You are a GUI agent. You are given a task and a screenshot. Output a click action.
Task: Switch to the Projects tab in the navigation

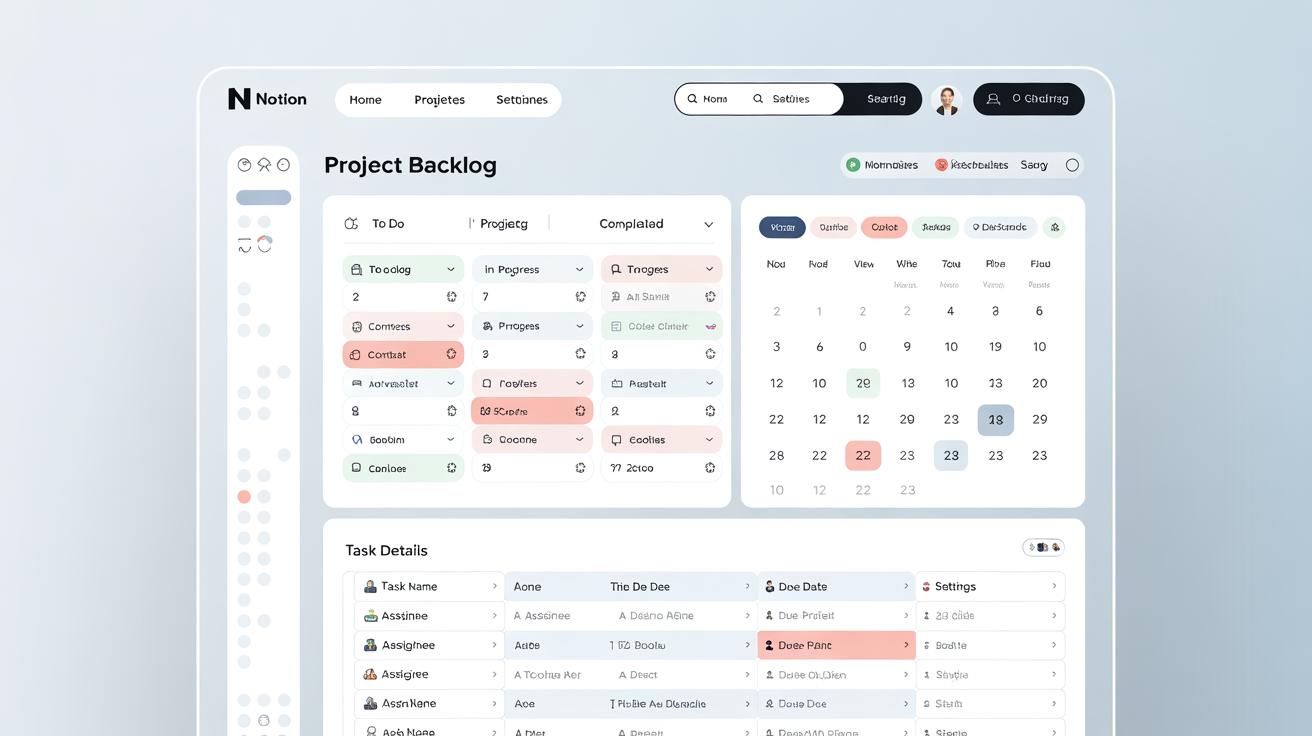pyautogui.click(x=440, y=99)
